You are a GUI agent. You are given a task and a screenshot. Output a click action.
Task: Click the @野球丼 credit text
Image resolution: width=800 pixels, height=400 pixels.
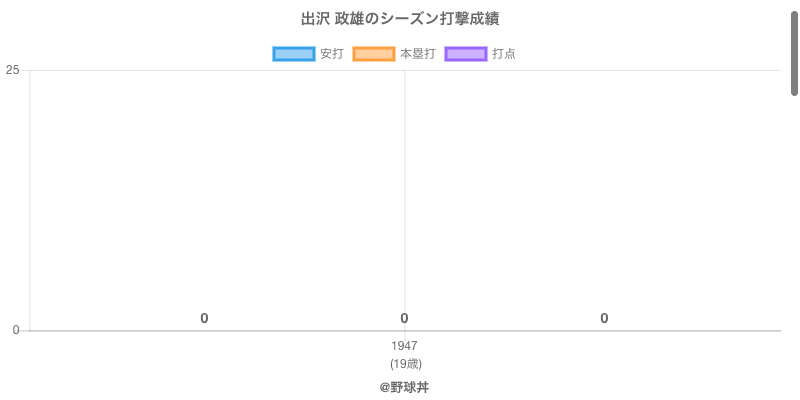404,387
